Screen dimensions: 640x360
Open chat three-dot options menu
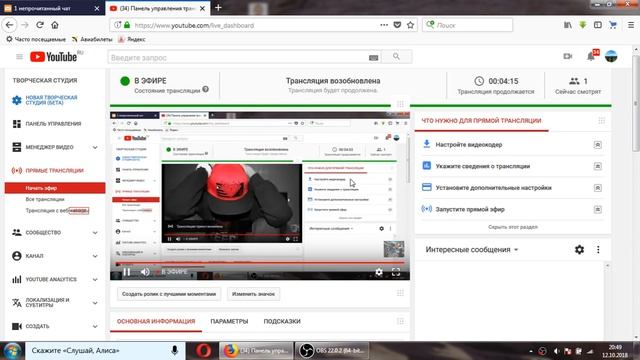click(x=598, y=249)
